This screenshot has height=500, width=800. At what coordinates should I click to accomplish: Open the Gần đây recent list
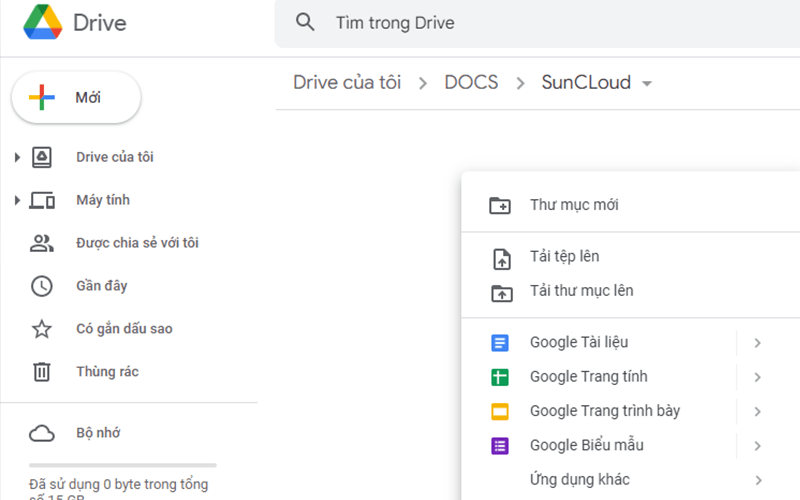pos(102,286)
